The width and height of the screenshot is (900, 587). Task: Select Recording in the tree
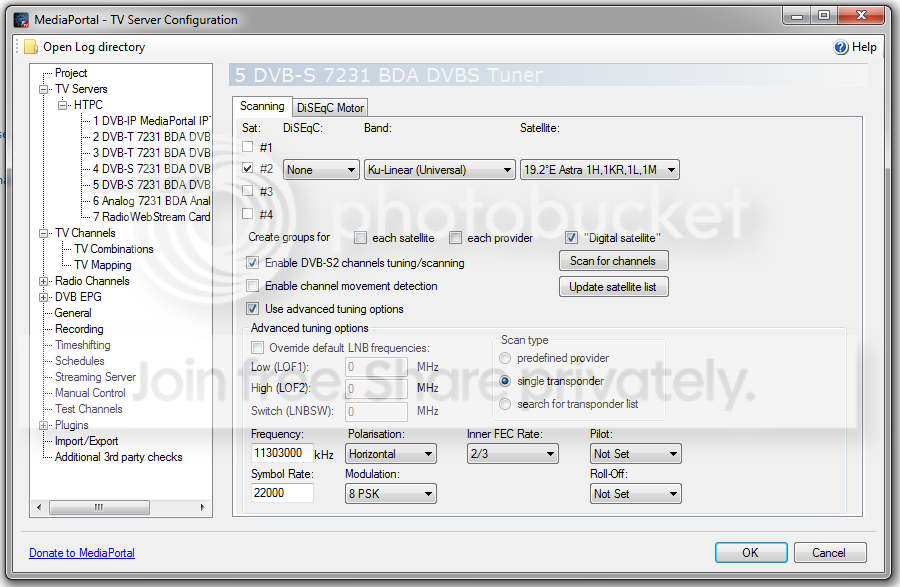point(79,329)
